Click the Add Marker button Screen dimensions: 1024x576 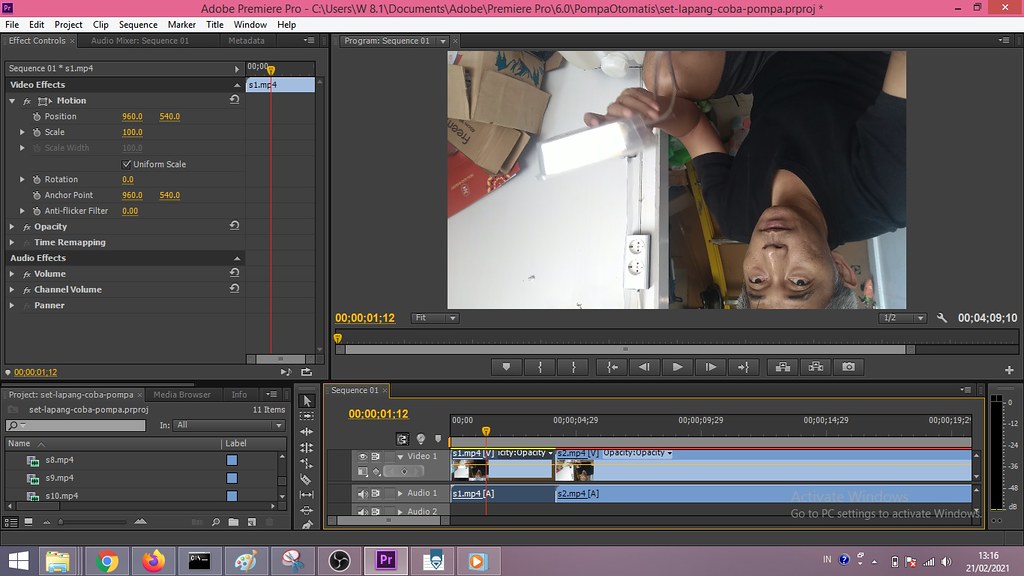506,367
